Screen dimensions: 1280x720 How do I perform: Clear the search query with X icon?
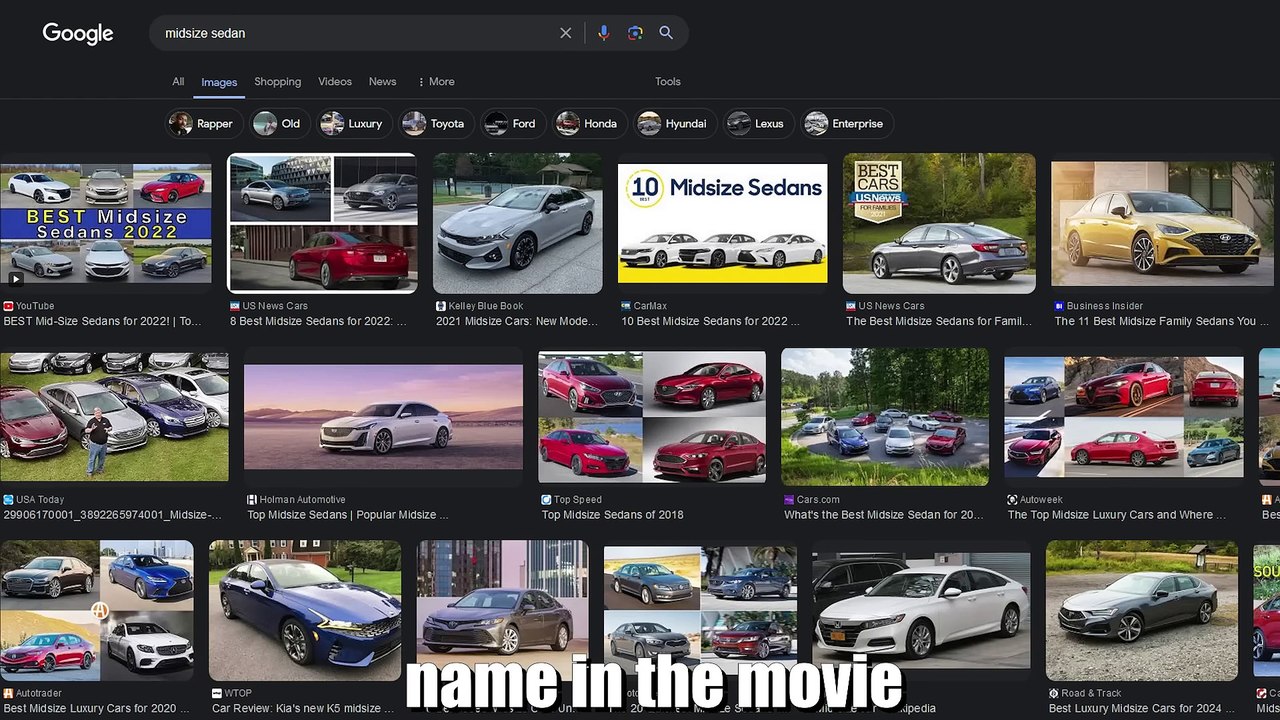pos(566,33)
